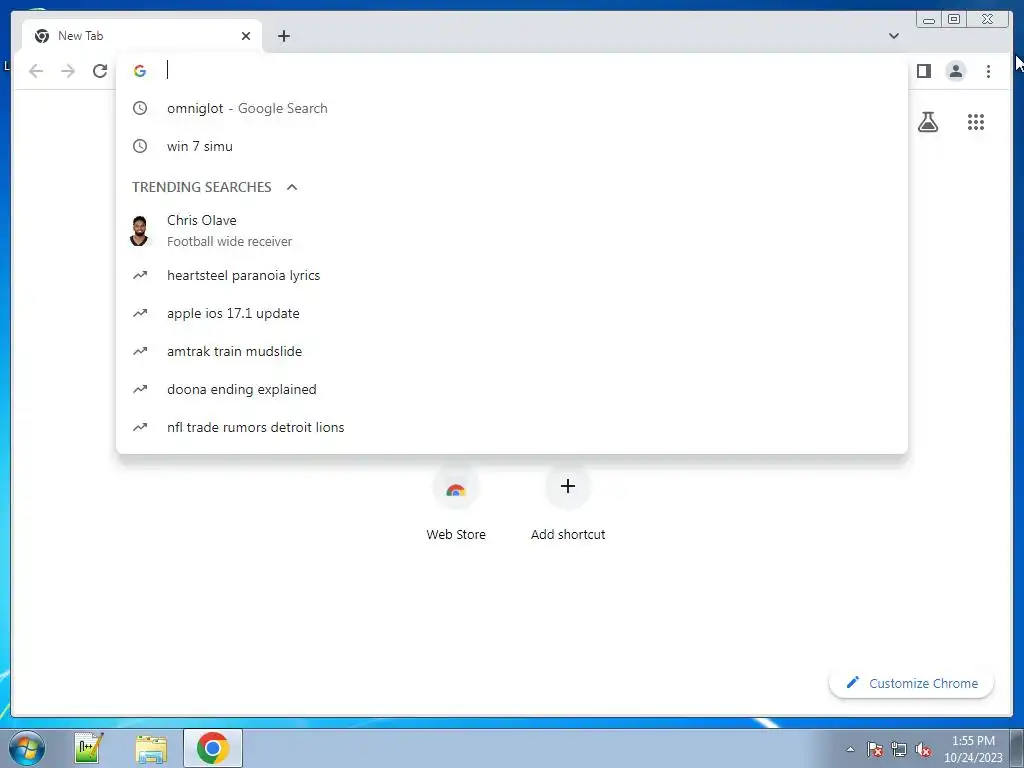Open the Chrome profile avatar button
Viewport: 1024px width, 768px height.
pos(955,71)
